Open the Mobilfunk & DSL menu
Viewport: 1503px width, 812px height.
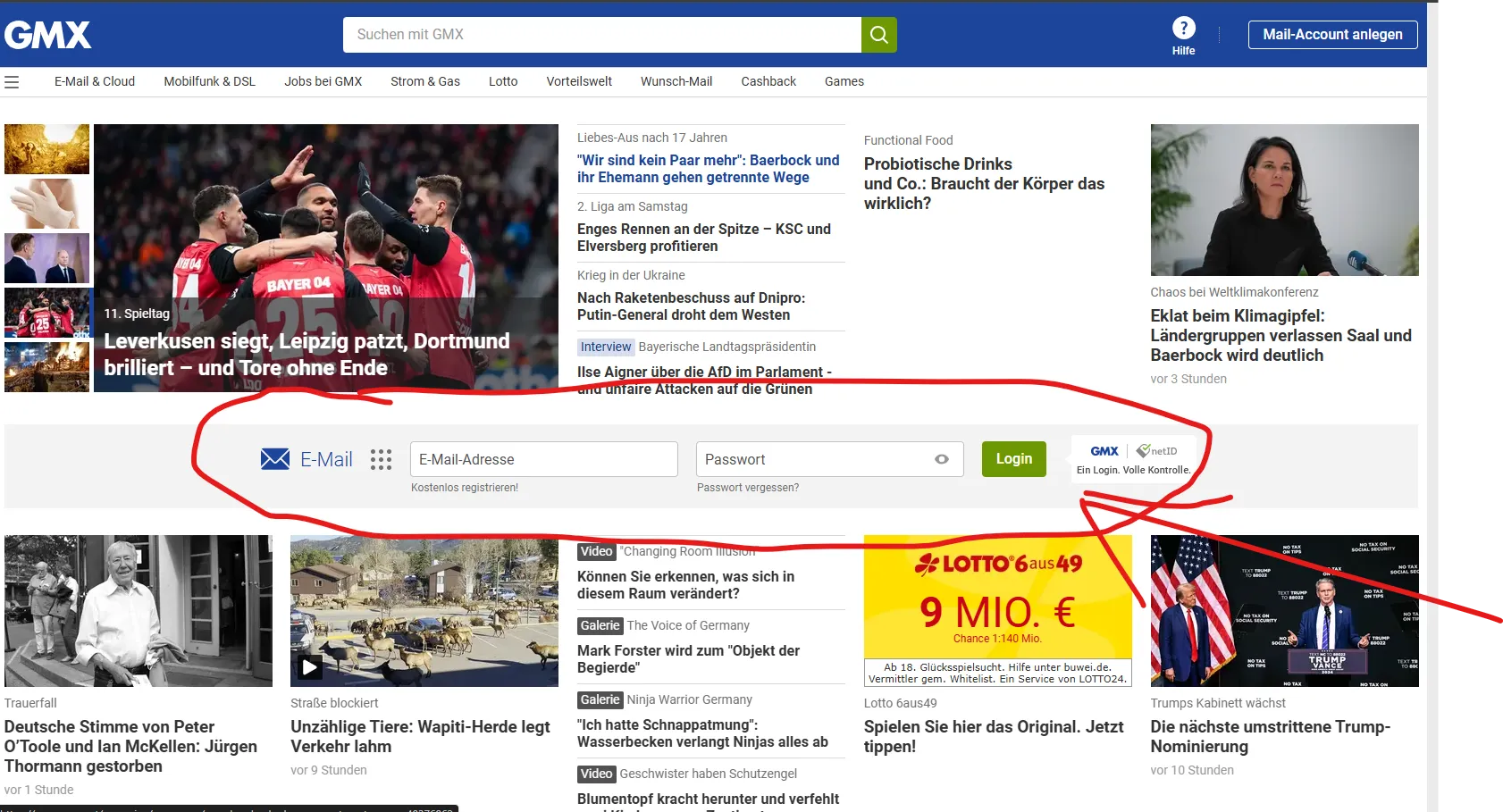click(210, 81)
